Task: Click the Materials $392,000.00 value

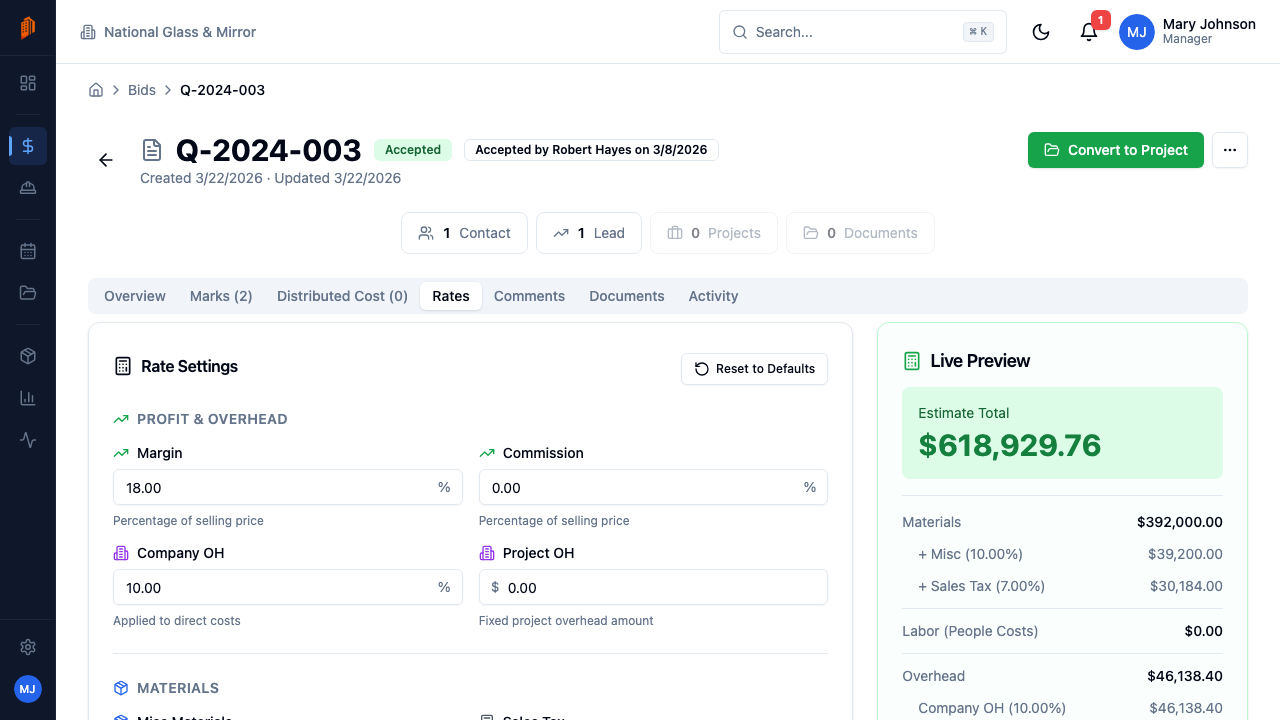Action: click(1180, 522)
